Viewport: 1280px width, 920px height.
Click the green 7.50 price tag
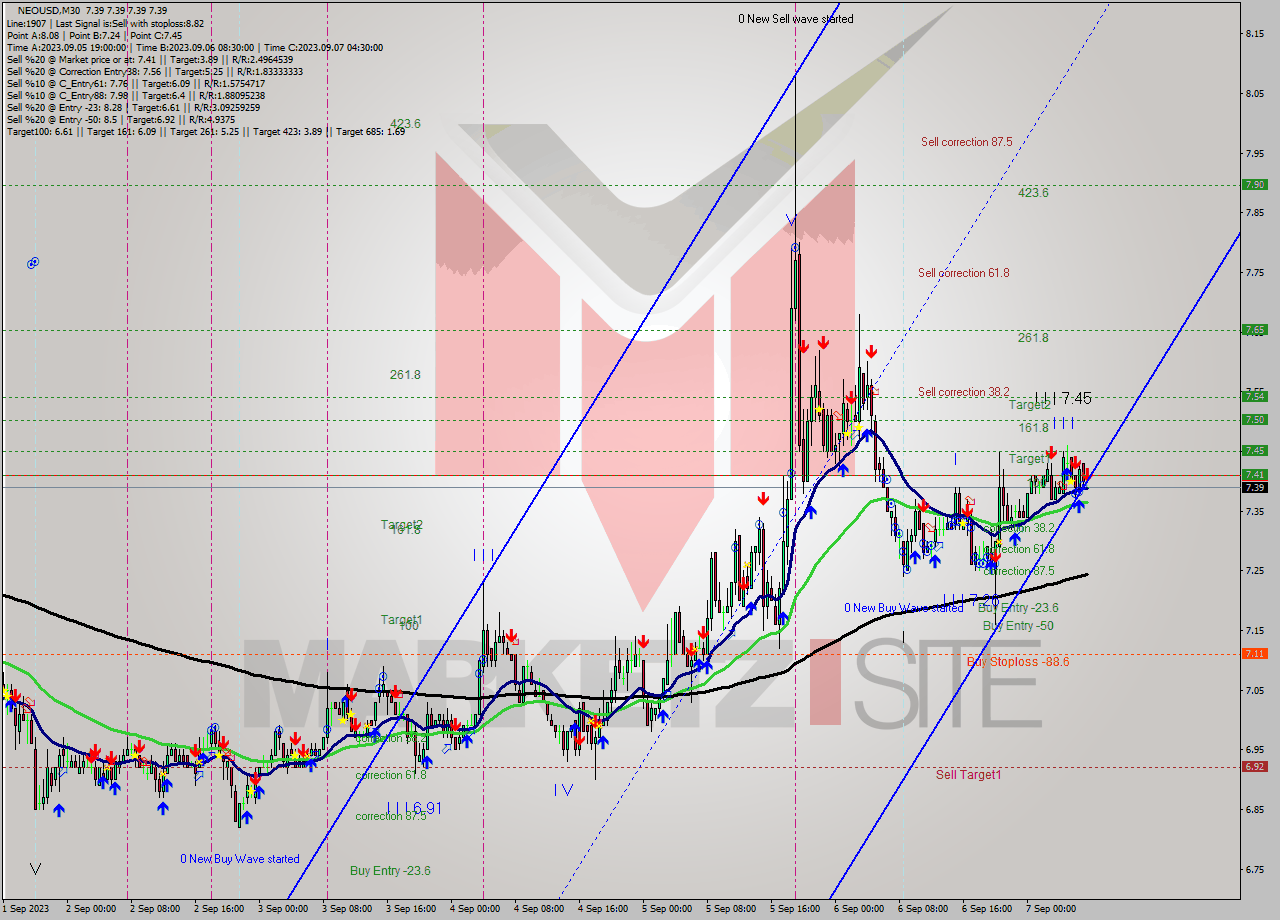click(1254, 419)
